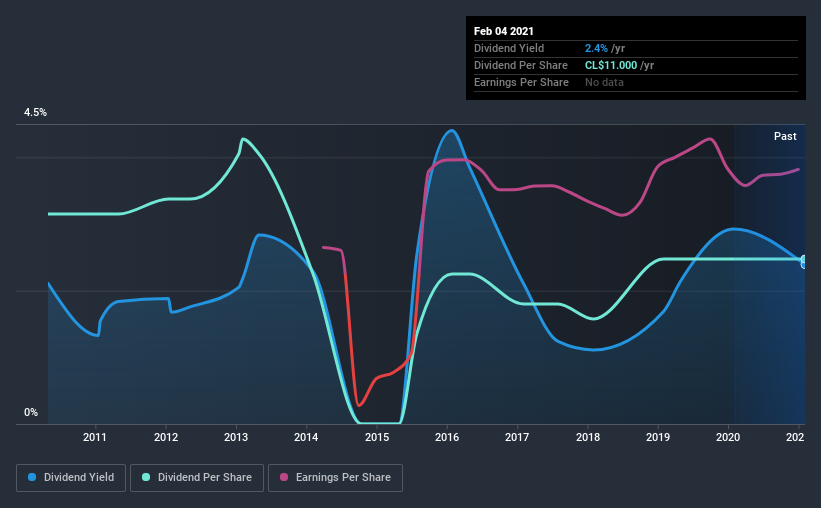Click the 0% y-axis label
The height and width of the screenshot is (508, 821).
[x=31, y=413]
